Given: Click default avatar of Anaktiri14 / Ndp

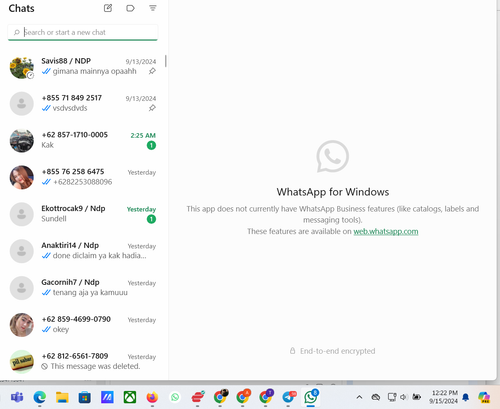Looking at the screenshot, I should tap(22, 251).
